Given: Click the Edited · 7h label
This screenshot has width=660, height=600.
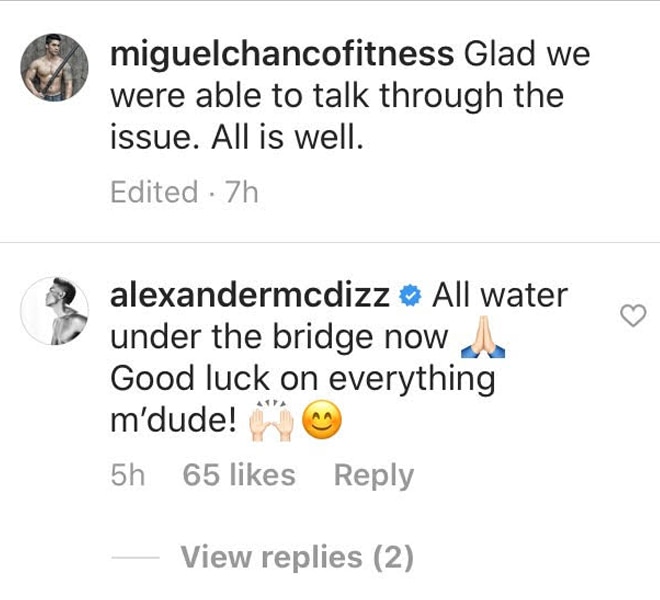Looking at the screenshot, I should pos(184,192).
